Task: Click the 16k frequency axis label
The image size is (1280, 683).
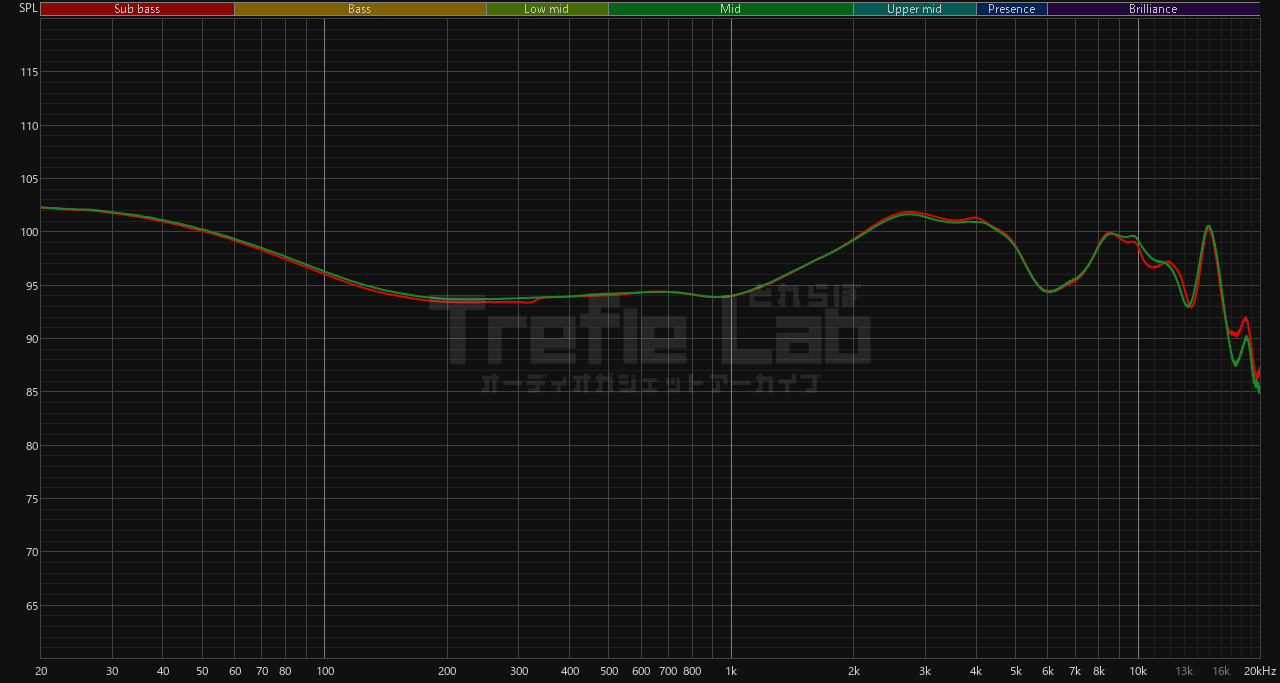Action: (1221, 671)
